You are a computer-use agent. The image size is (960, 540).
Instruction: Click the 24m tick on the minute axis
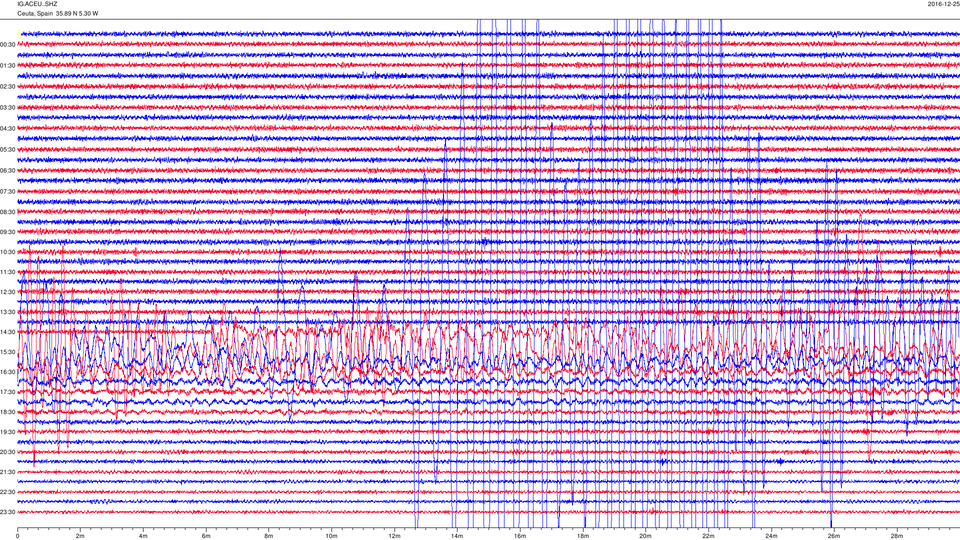[x=771, y=536]
